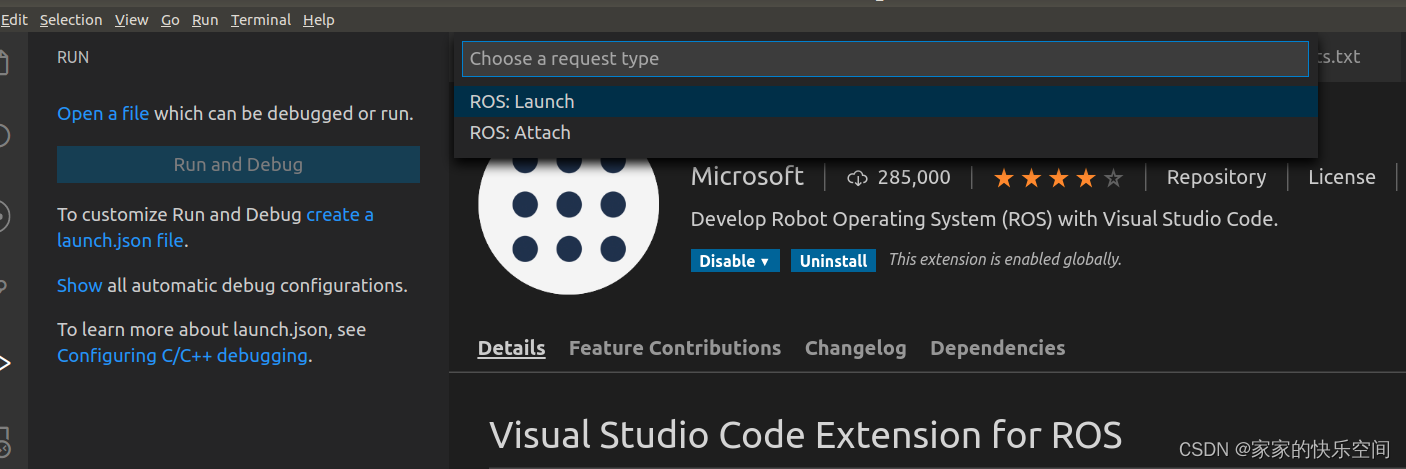Open the Run menu

tap(205, 20)
